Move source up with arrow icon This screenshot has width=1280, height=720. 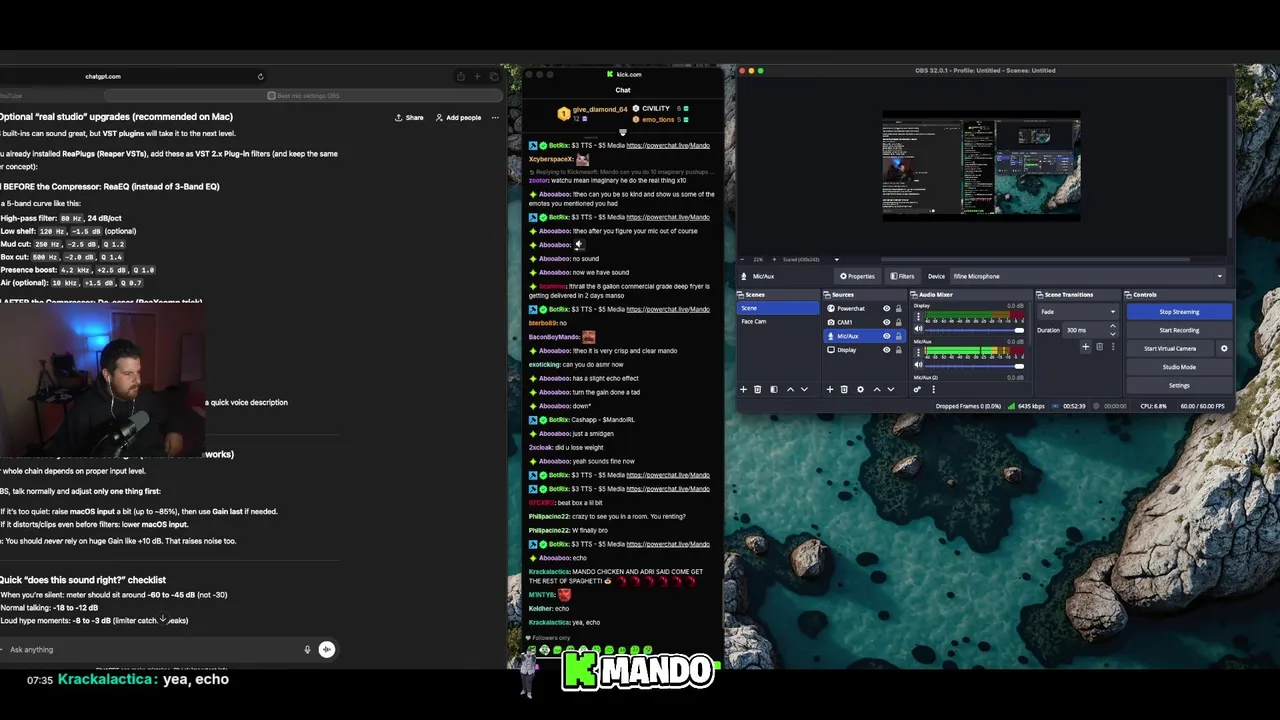(x=877, y=389)
